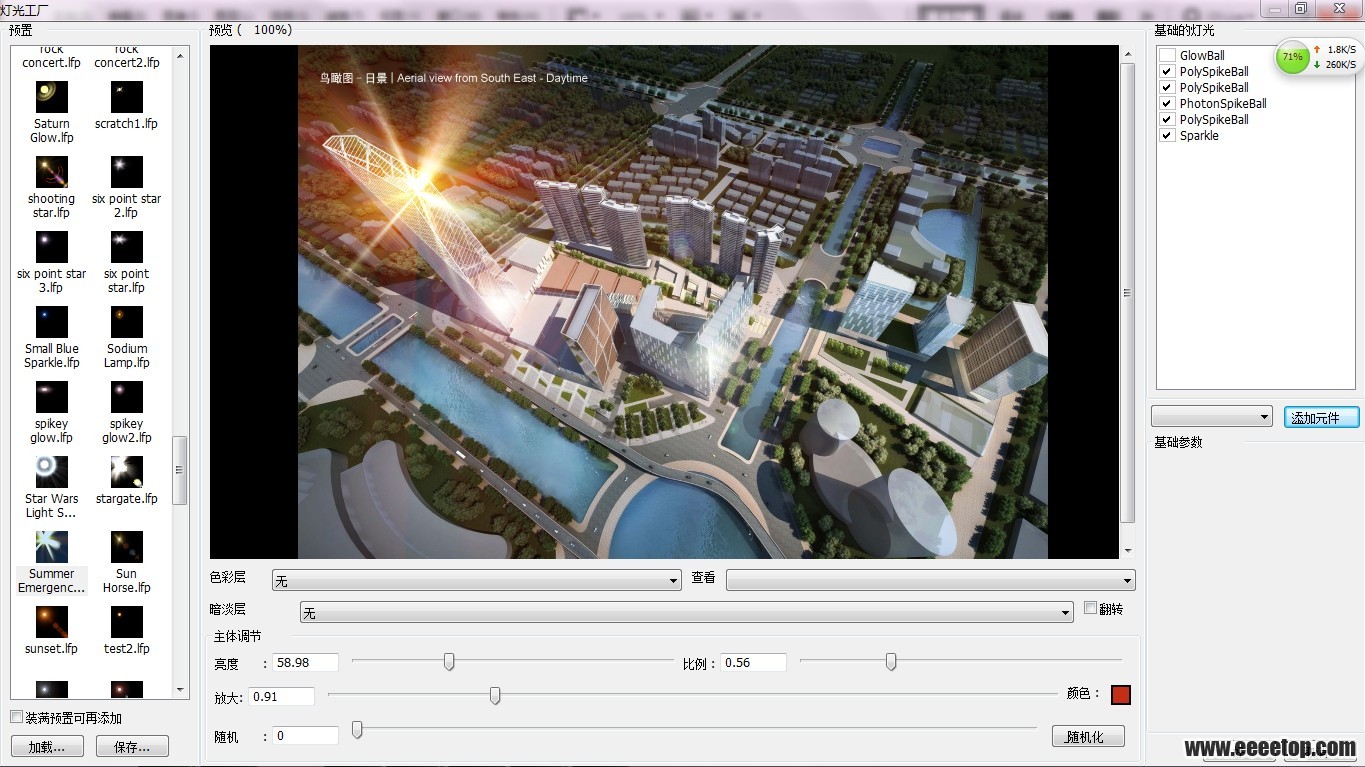Click the 随机 value field showing 0
Viewport: 1365px width, 767px height.
(x=306, y=735)
